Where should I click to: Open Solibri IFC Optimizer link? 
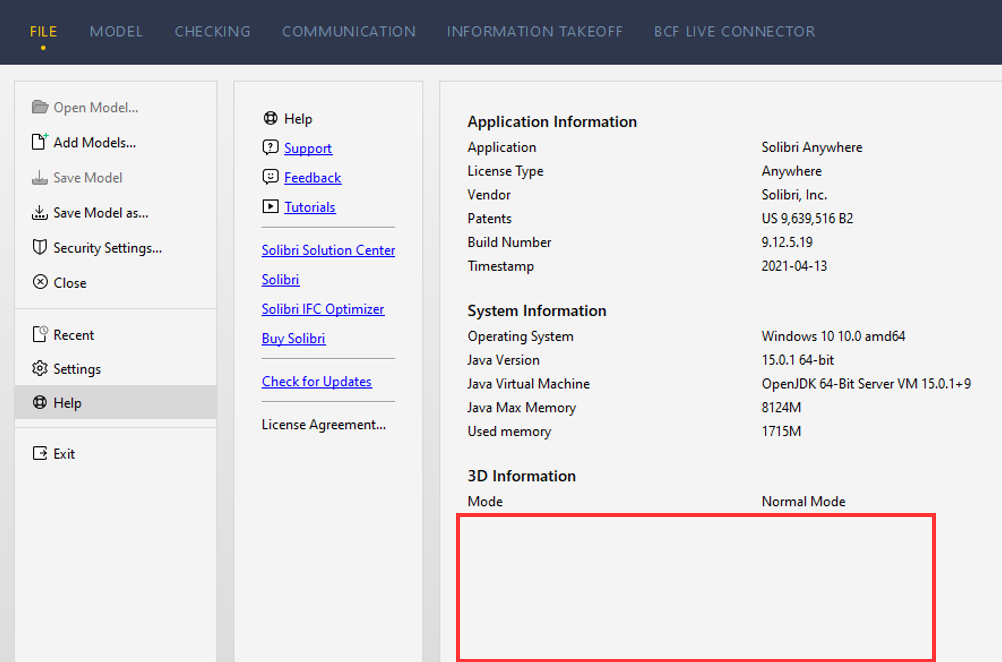[323, 309]
